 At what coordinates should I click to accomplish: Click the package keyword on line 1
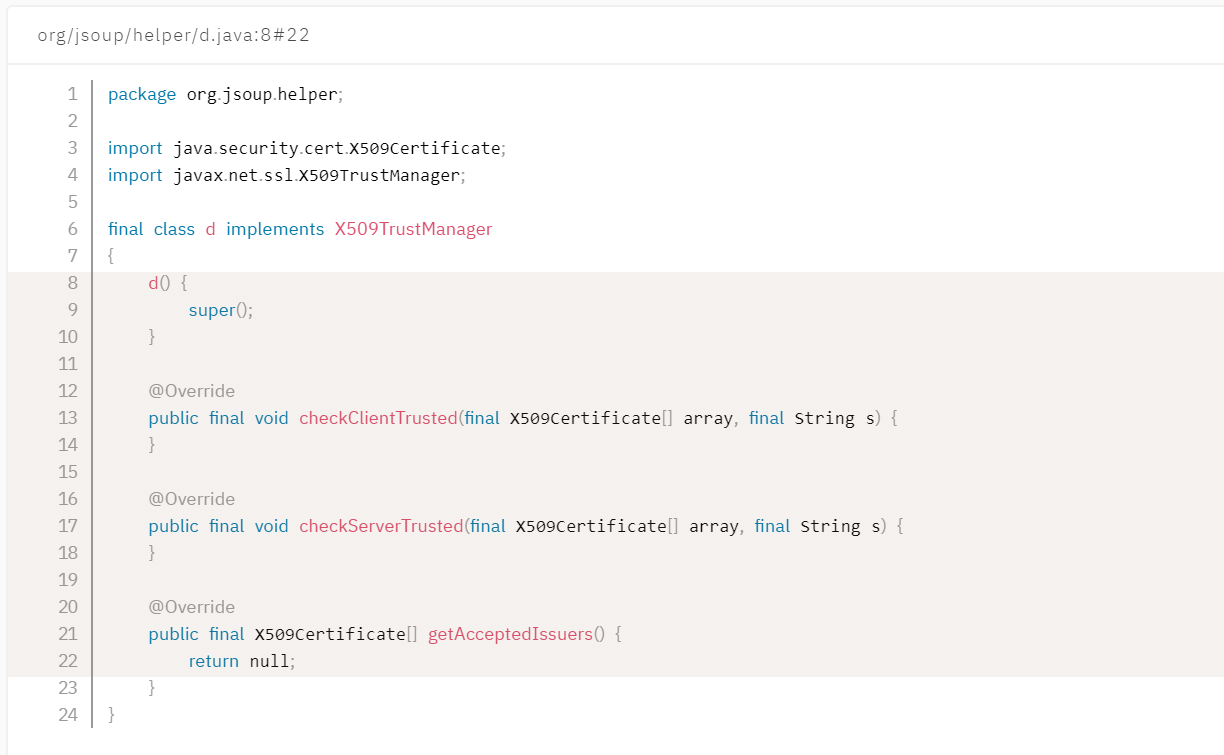click(142, 94)
